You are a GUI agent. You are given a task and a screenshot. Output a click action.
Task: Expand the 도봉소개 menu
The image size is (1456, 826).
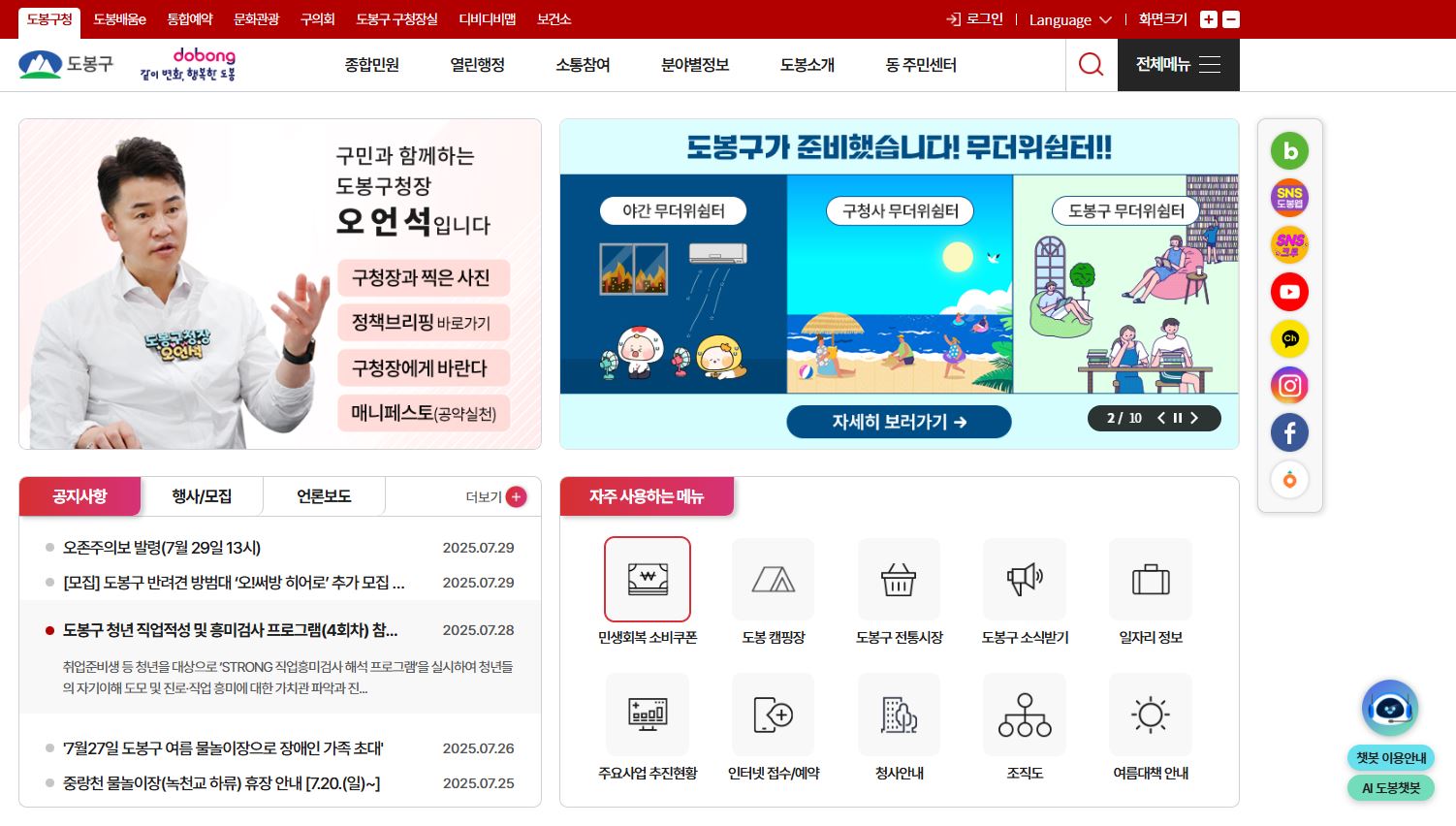pyautogui.click(x=807, y=65)
